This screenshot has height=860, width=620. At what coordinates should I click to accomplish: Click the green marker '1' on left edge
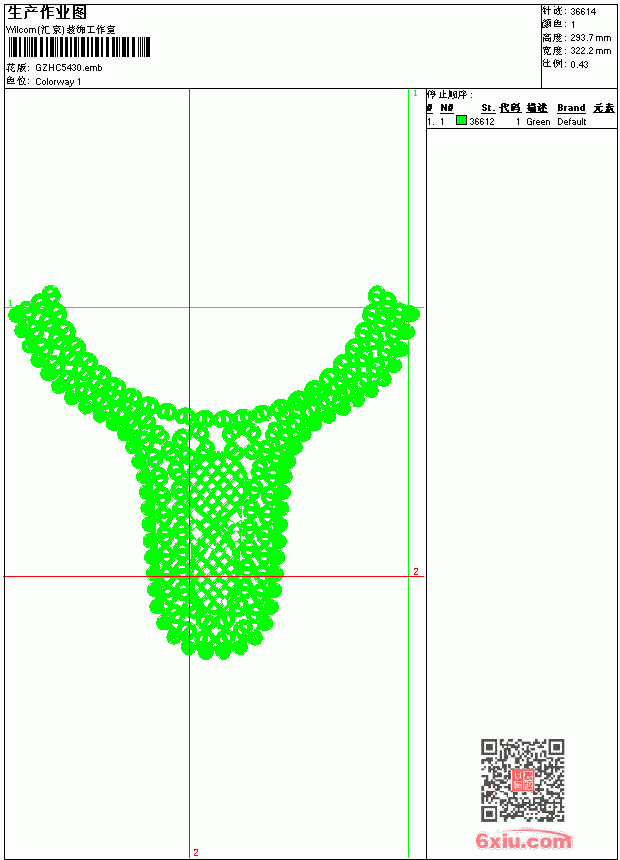point(10,303)
